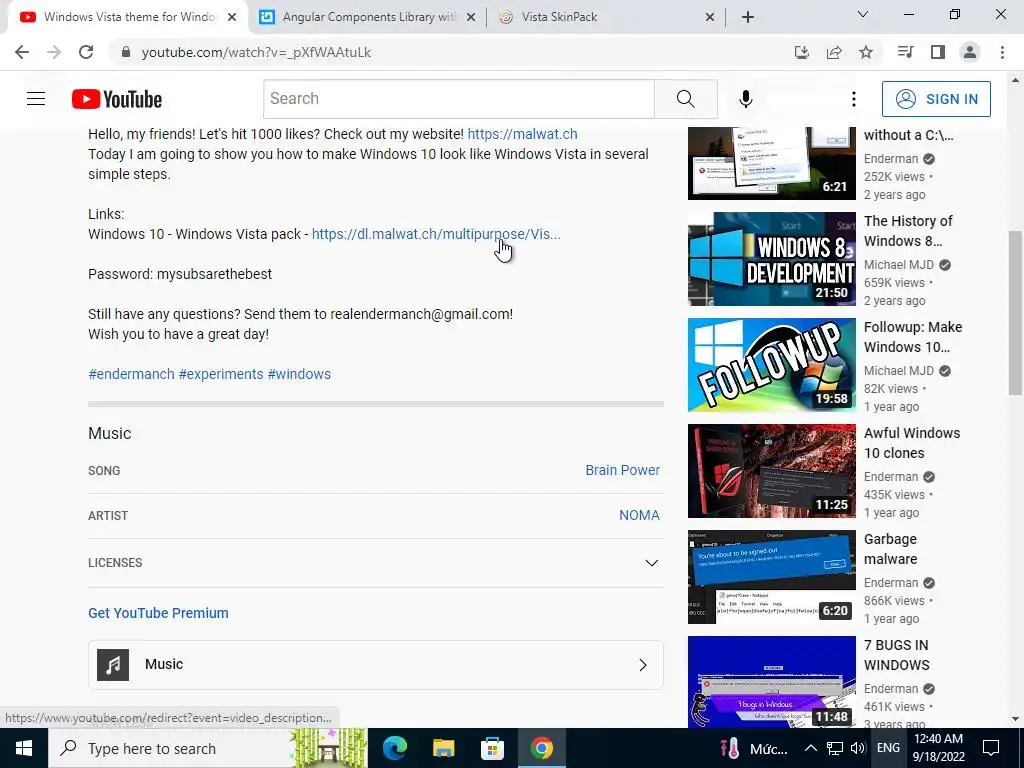The height and width of the screenshot is (768, 1024).
Task: Open Chrome three-dot menu
Action: click(x=1002, y=52)
